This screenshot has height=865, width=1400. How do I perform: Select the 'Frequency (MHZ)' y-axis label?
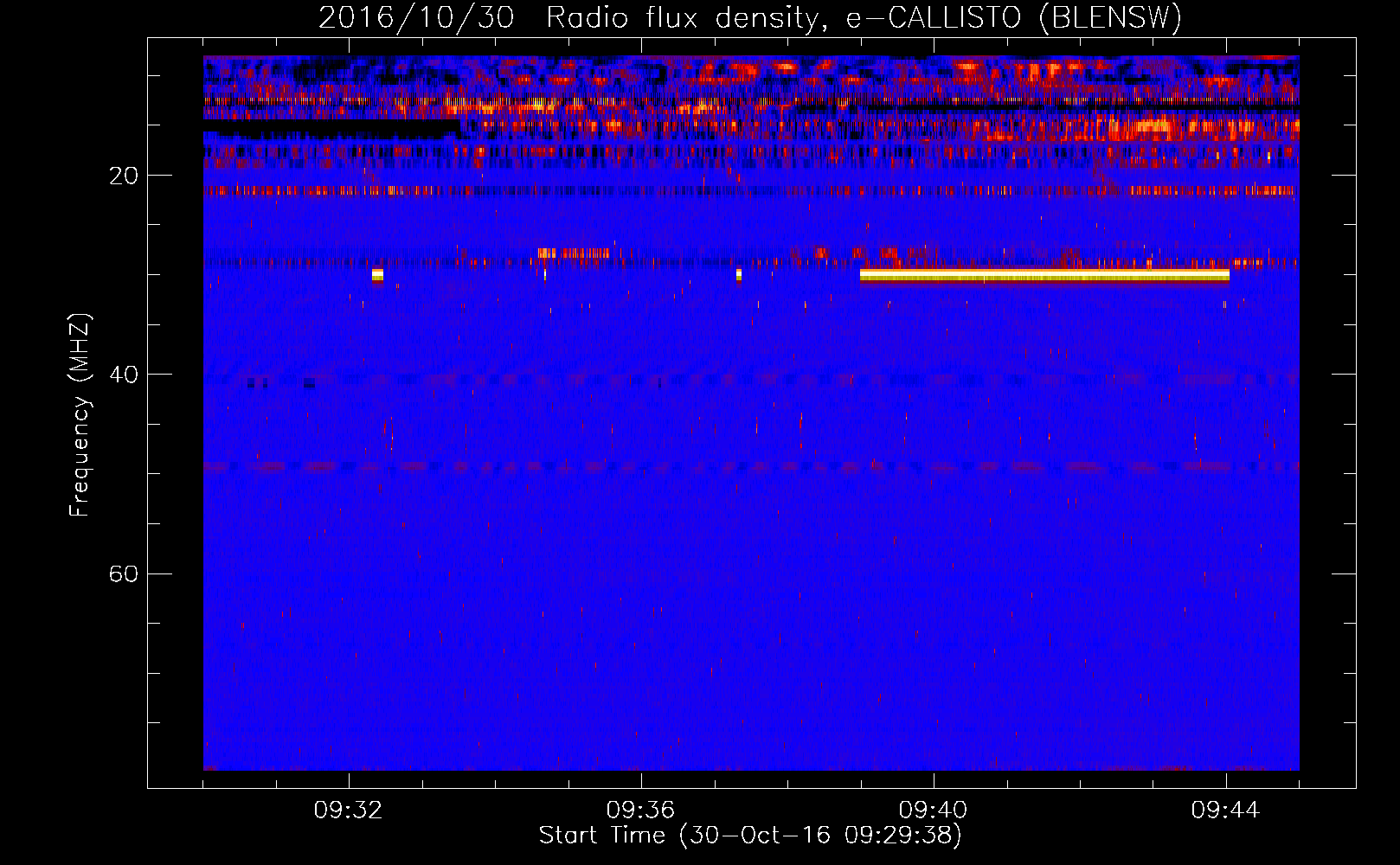click(79, 415)
